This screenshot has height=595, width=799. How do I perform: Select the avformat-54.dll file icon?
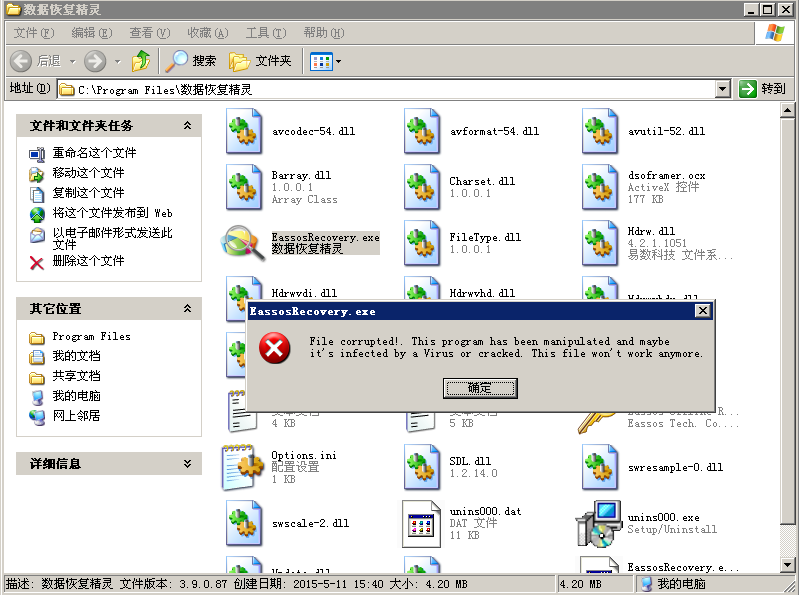point(422,131)
